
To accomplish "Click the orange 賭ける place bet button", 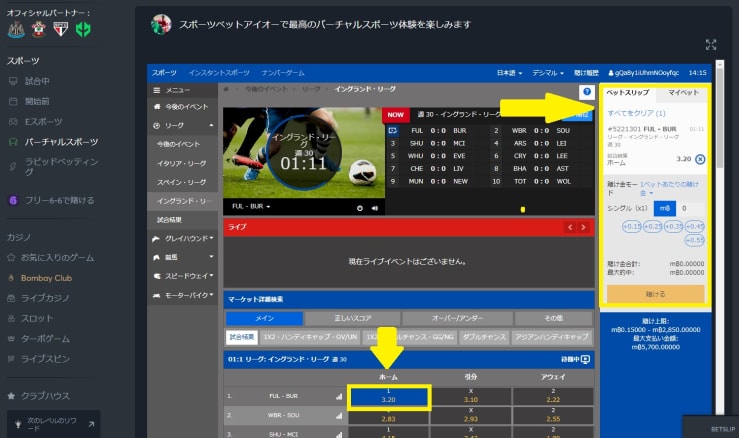I will pos(656,294).
